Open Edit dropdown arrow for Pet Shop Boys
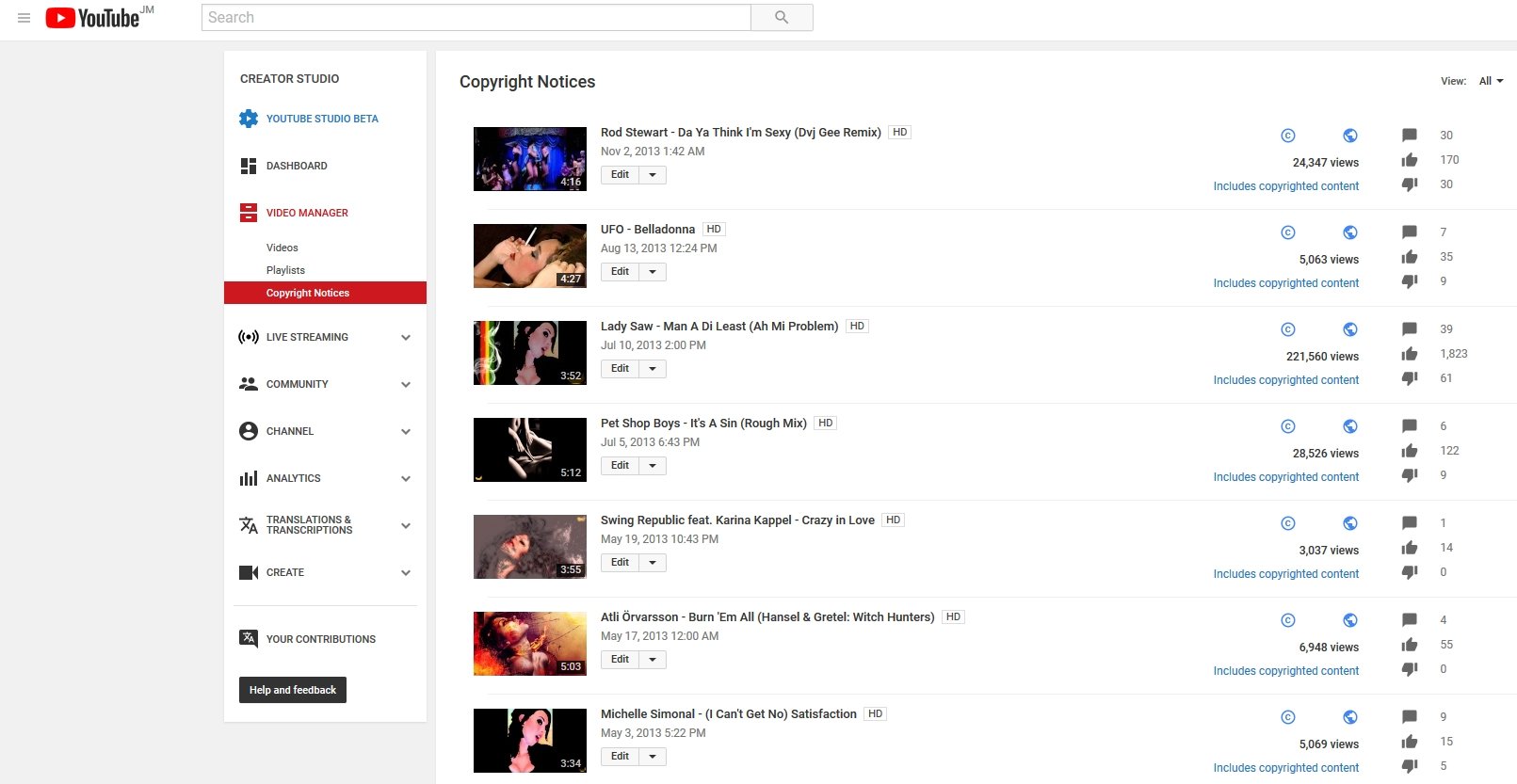Viewport: 1517px width, 784px height. 653,466
